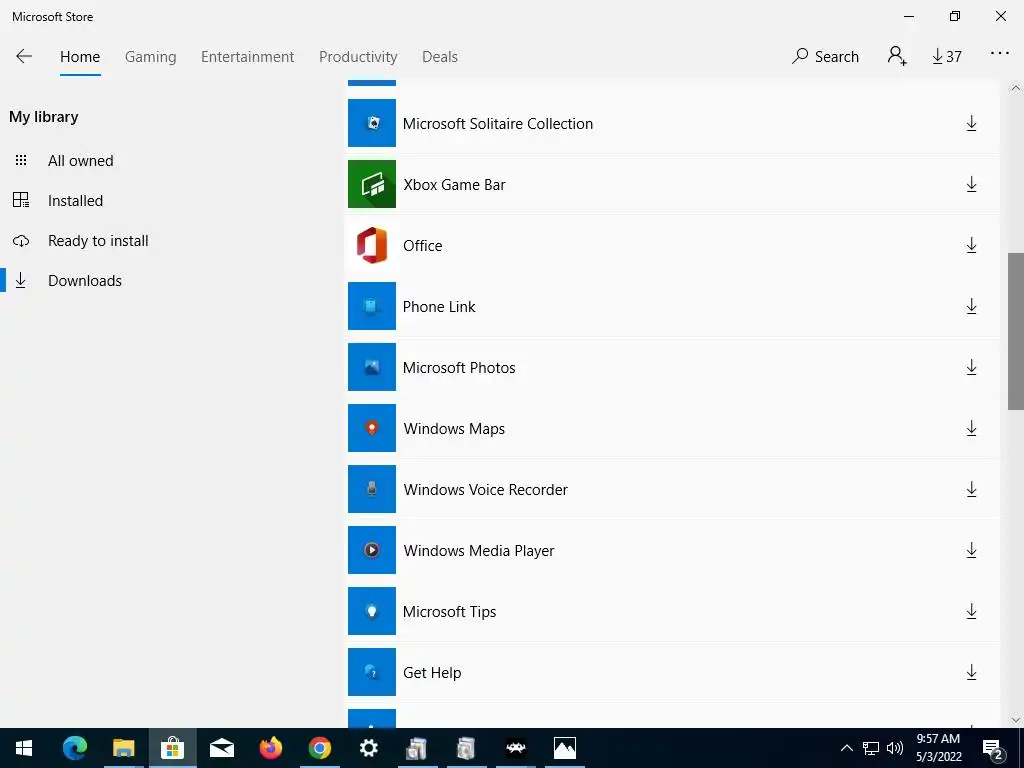Viewport: 1024px width, 768px height.
Task: Open the Microsoft Photos app tile
Action: pos(372,367)
